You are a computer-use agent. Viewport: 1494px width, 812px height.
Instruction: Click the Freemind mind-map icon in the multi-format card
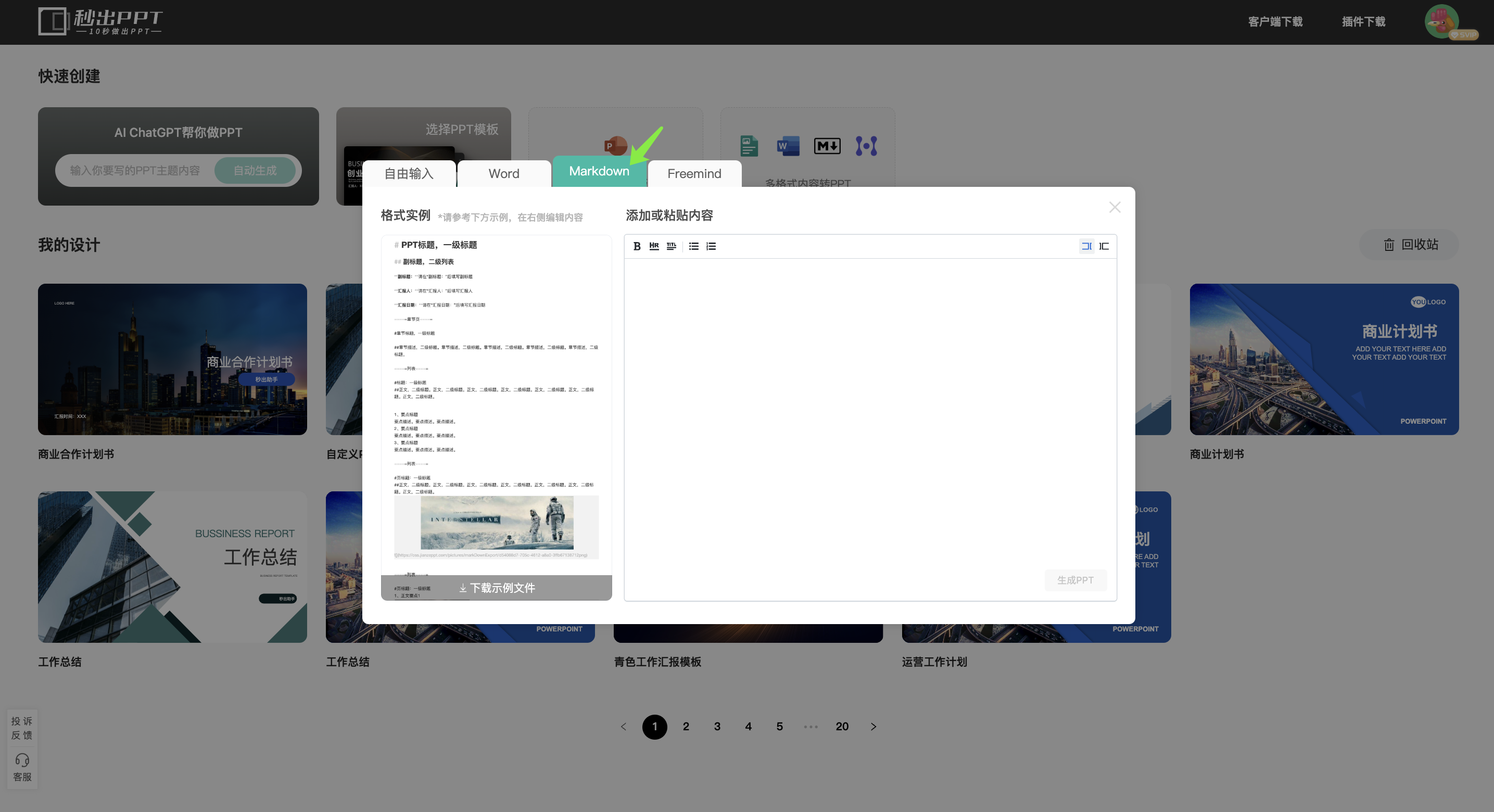pos(867,146)
